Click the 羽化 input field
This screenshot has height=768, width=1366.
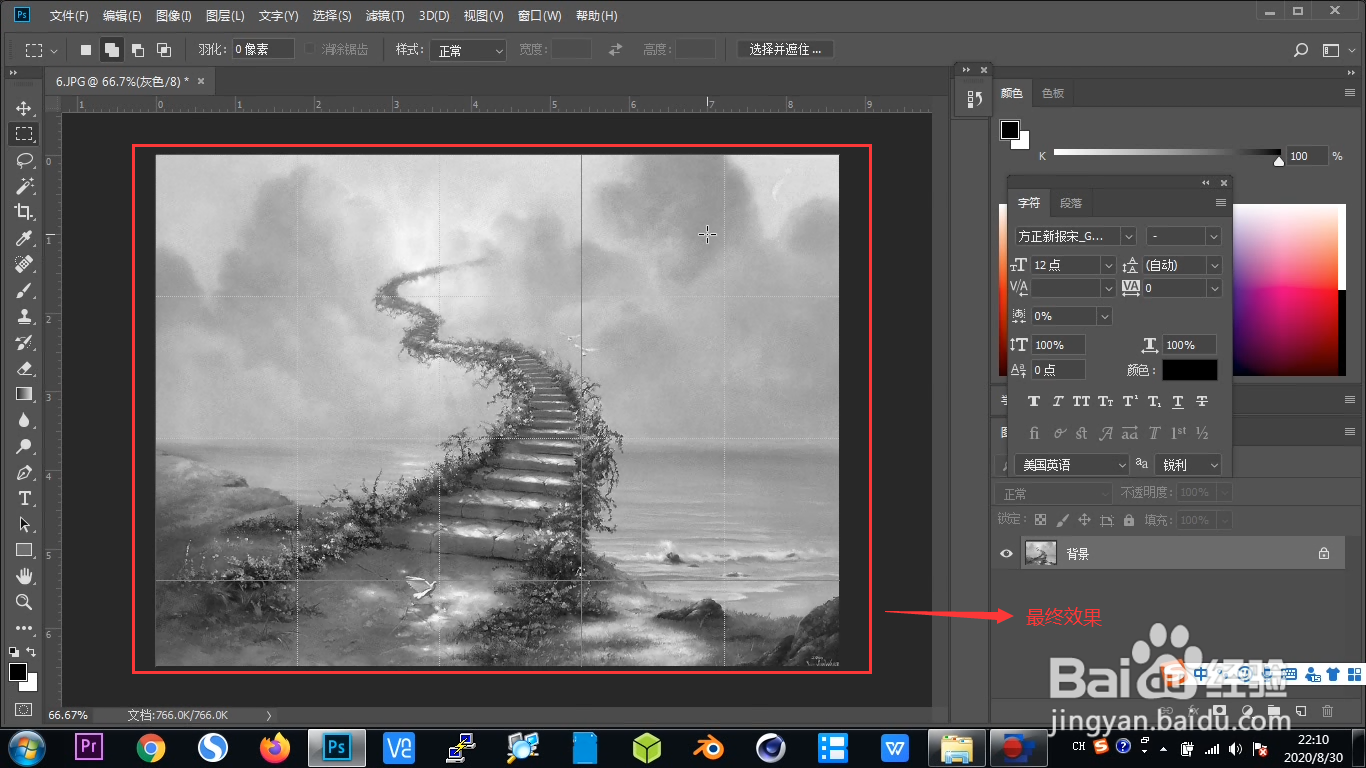(263, 49)
